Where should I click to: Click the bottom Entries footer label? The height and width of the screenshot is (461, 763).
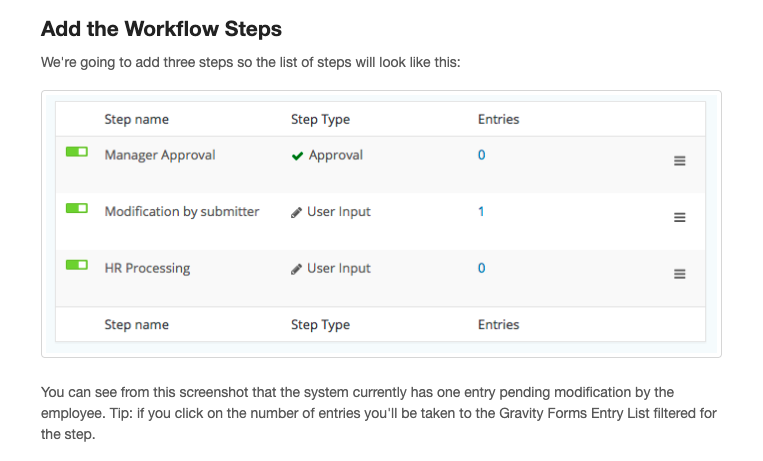(x=498, y=325)
